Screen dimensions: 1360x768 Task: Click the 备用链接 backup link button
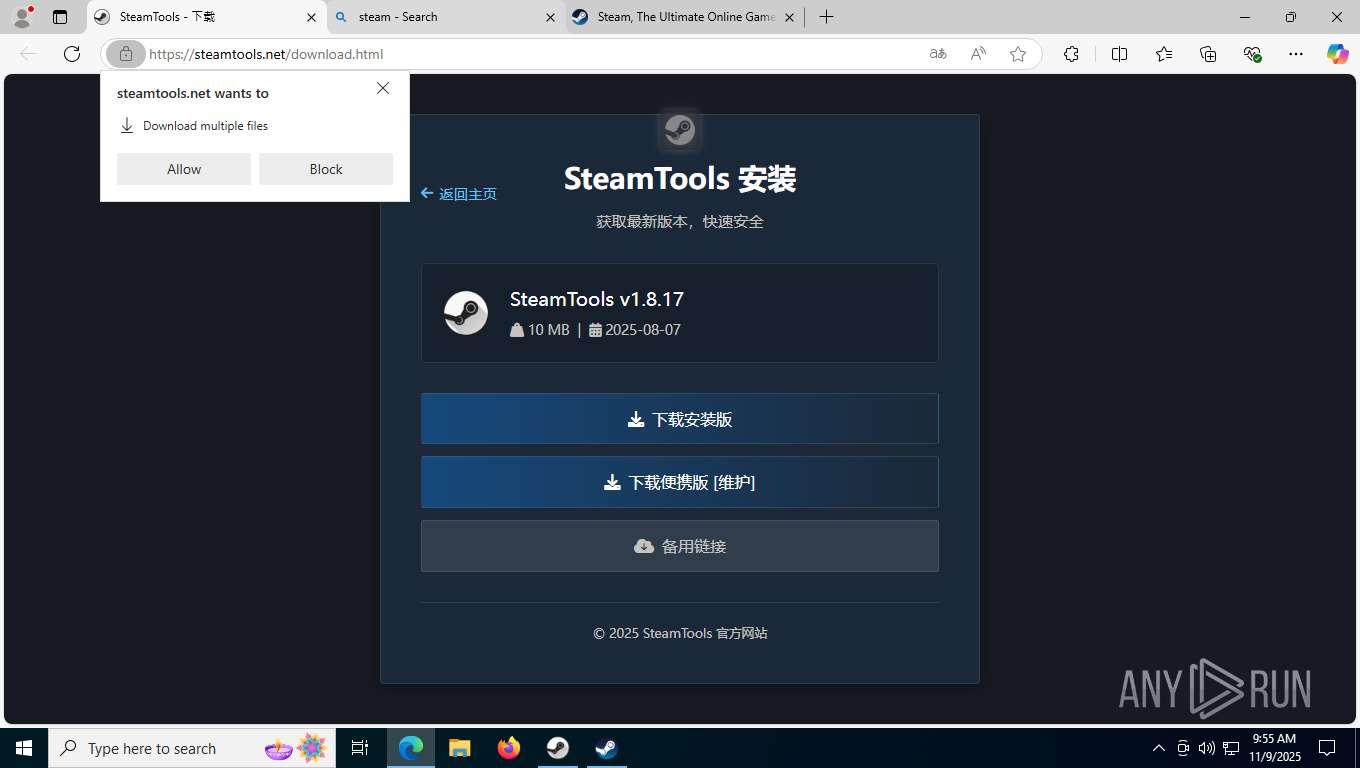pos(680,546)
